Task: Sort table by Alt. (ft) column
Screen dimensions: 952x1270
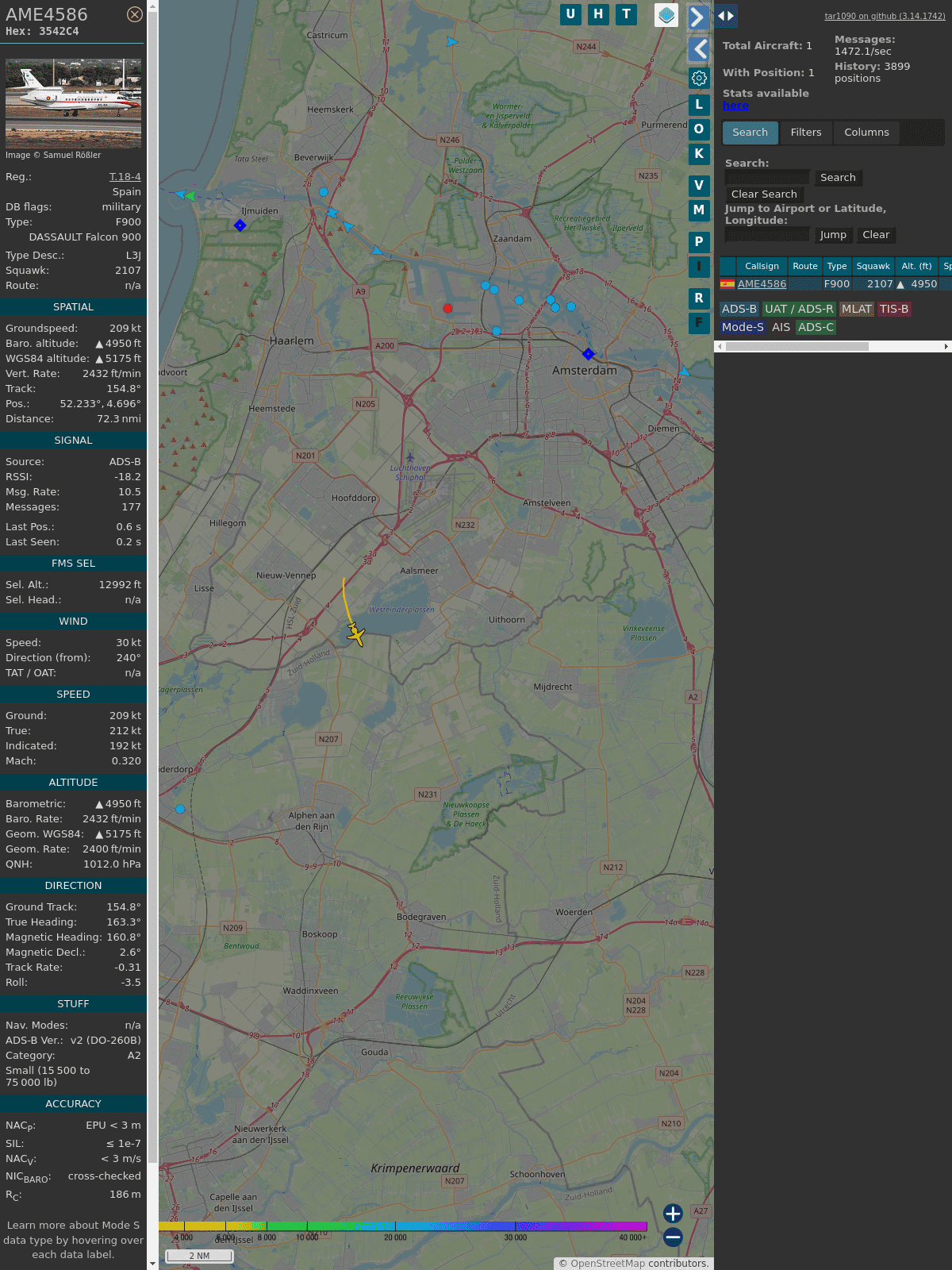Action: (x=916, y=266)
